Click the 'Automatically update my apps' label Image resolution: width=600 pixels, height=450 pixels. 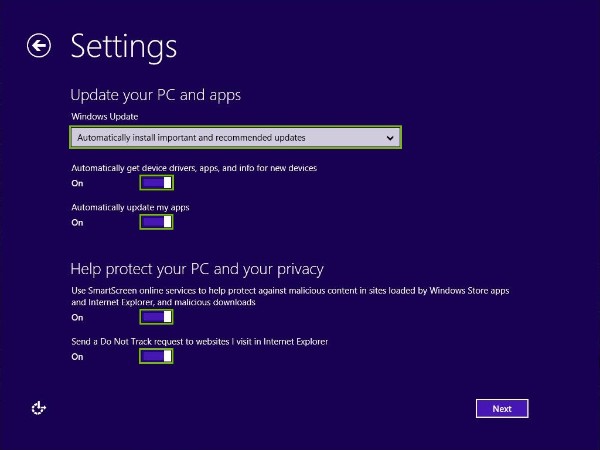pyautogui.click(x=130, y=207)
